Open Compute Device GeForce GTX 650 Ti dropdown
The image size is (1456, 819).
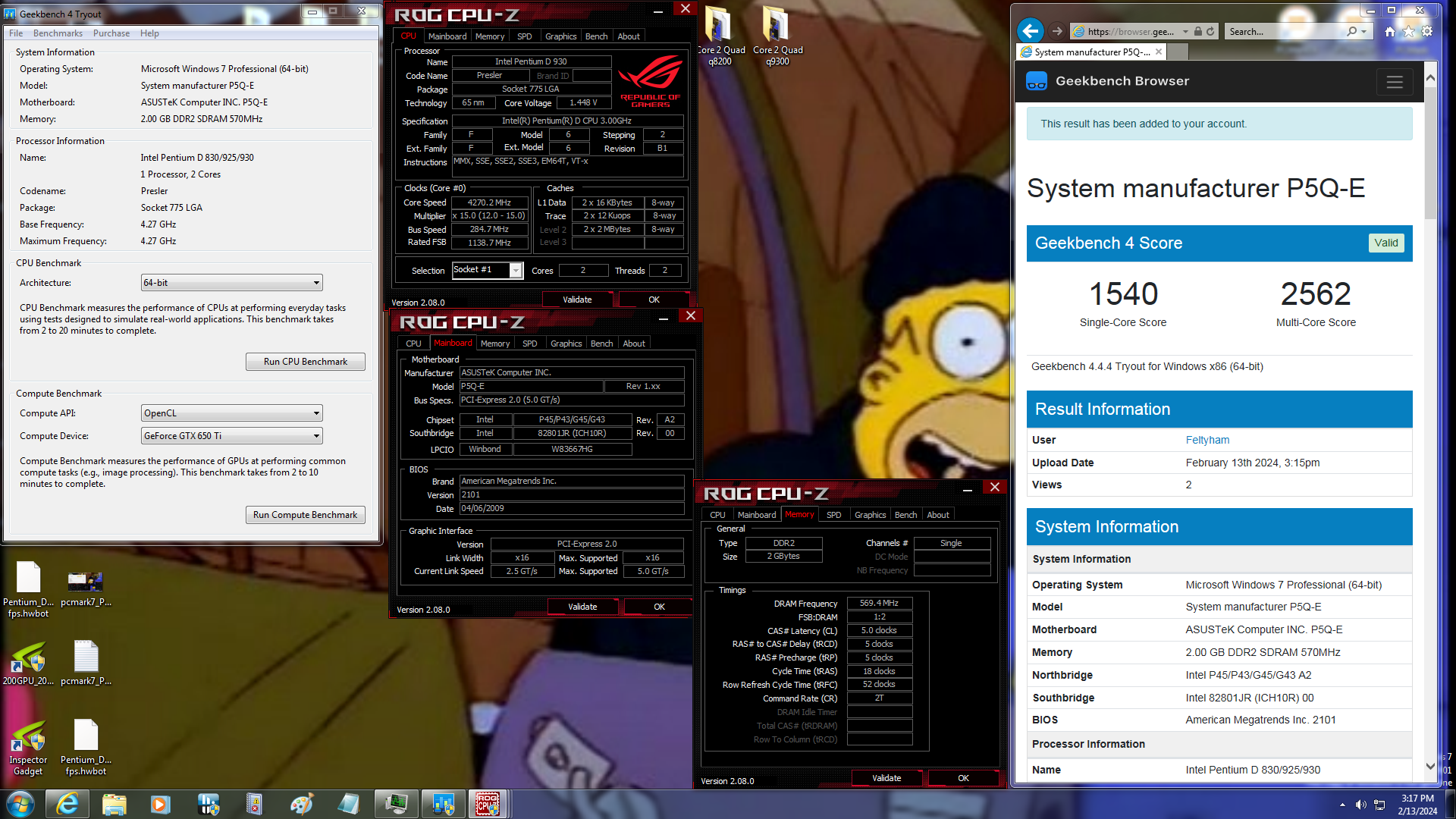click(x=231, y=436)
